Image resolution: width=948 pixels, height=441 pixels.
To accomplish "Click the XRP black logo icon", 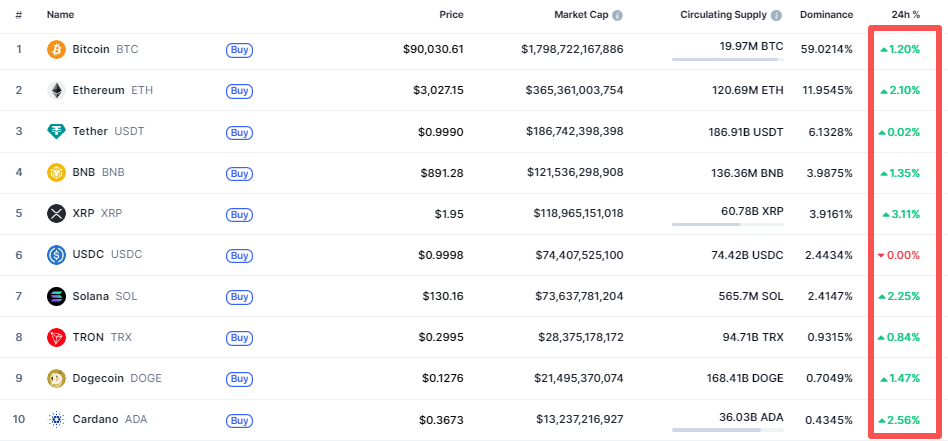I will [56, 213].
